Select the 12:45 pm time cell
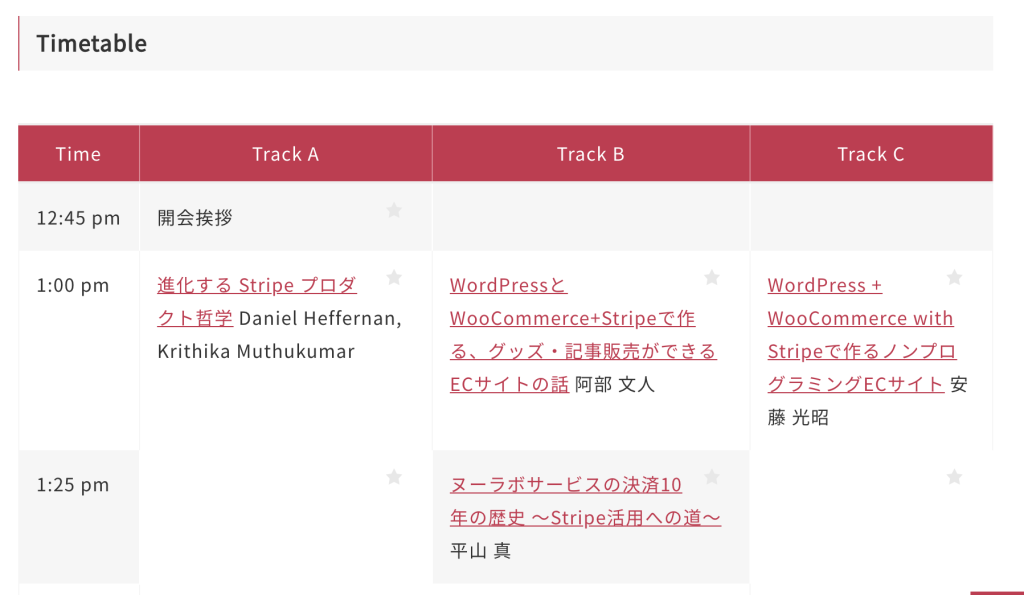 [x=78, y=218]
